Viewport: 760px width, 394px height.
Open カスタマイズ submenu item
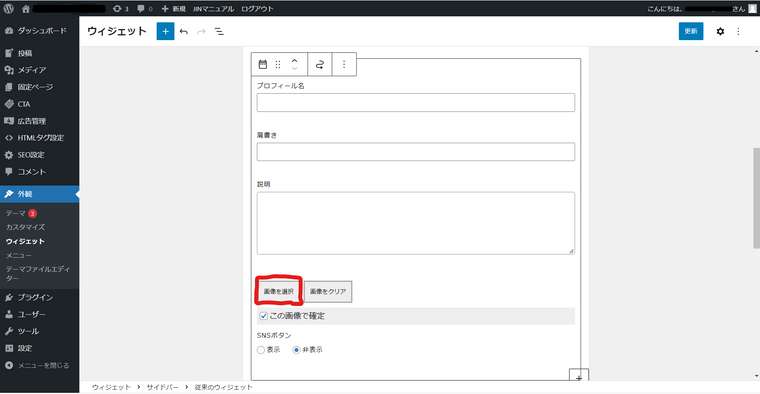click(25, 227)
